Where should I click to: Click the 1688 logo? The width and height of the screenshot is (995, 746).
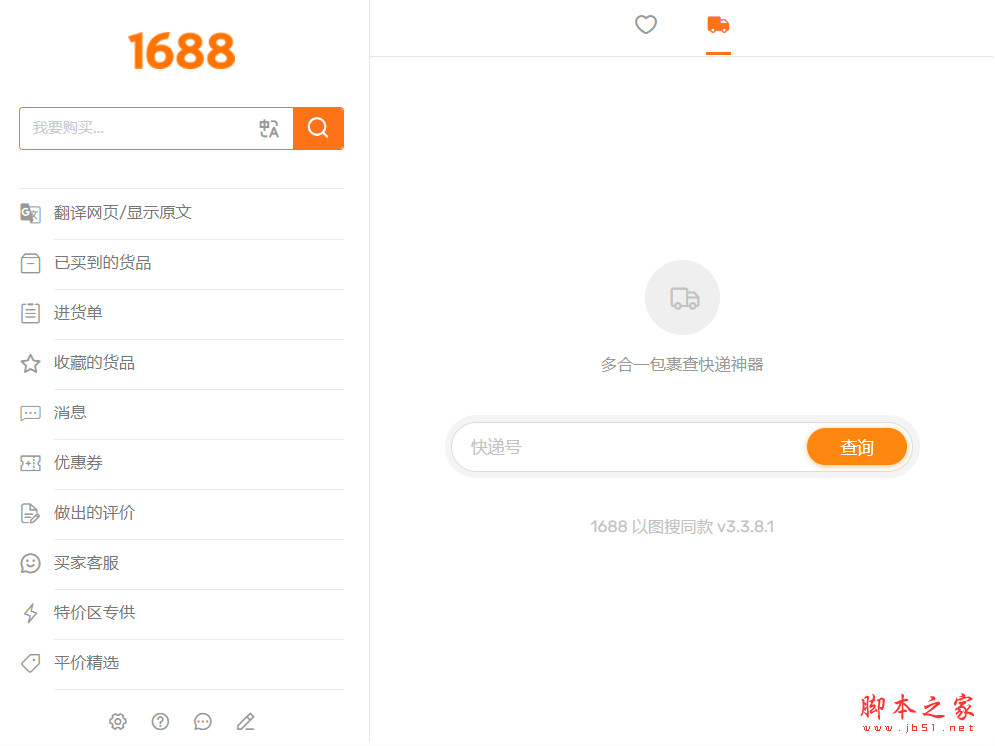pos(181,51)
